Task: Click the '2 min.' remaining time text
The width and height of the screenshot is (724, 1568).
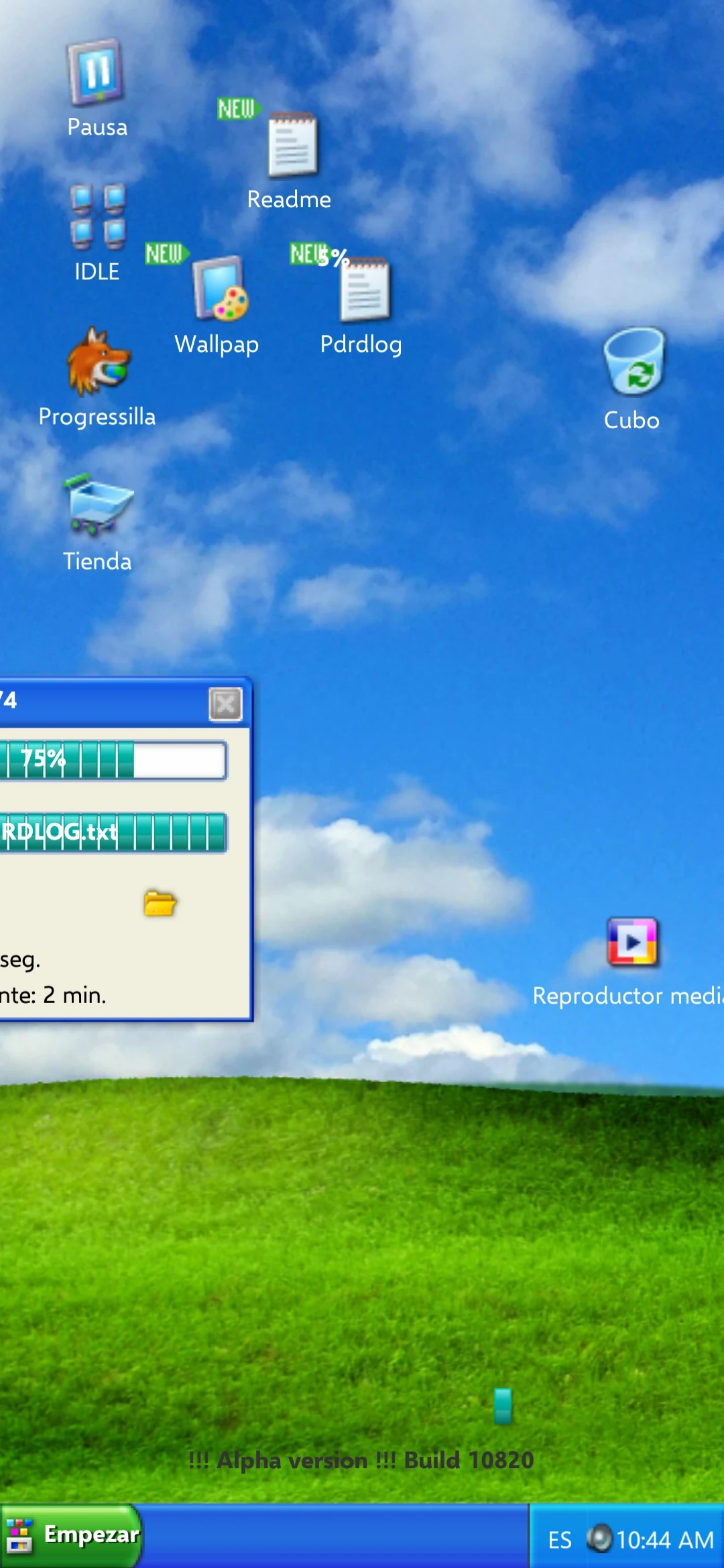Action: coord(74,995)
